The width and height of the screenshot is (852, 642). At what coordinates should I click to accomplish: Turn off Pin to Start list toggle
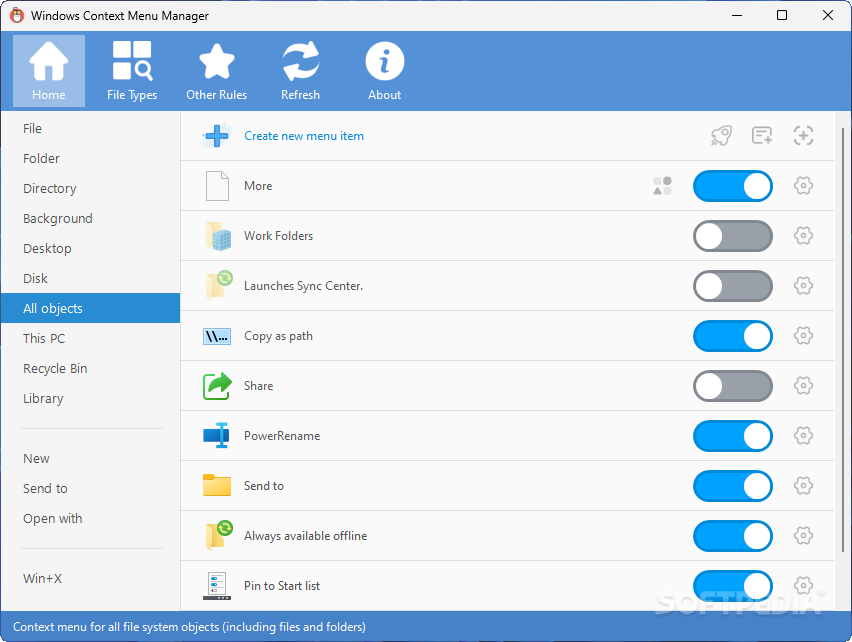pos(732,586)
